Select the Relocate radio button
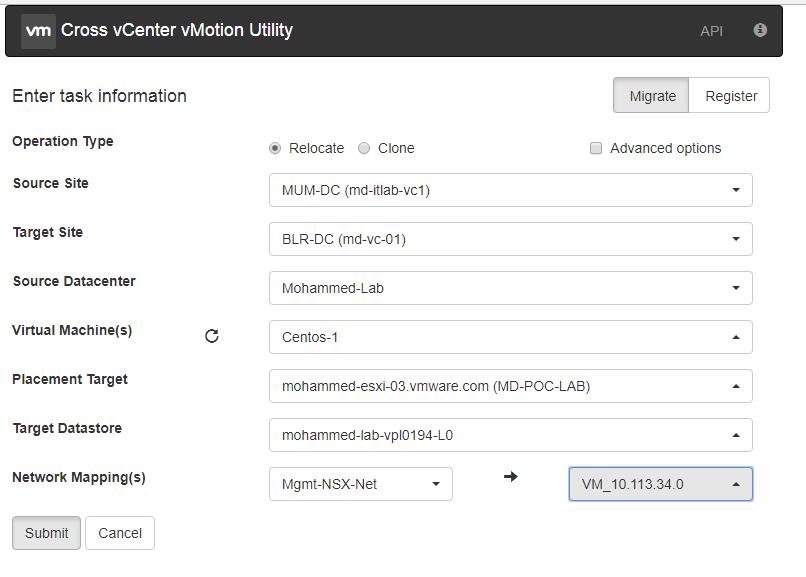 coord(275,148)
